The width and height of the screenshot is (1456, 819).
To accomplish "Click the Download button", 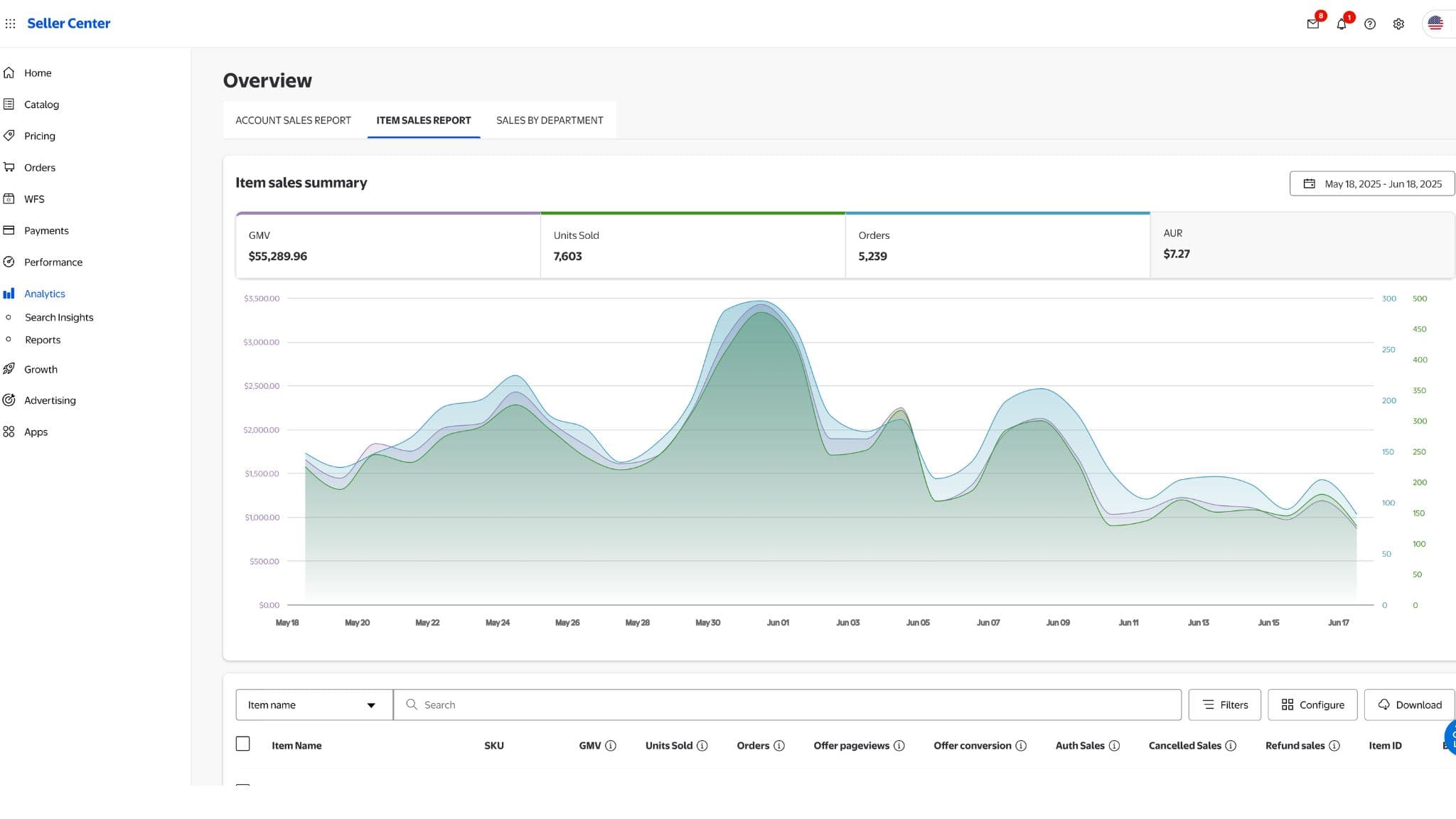I will [x=1410, y=705].
